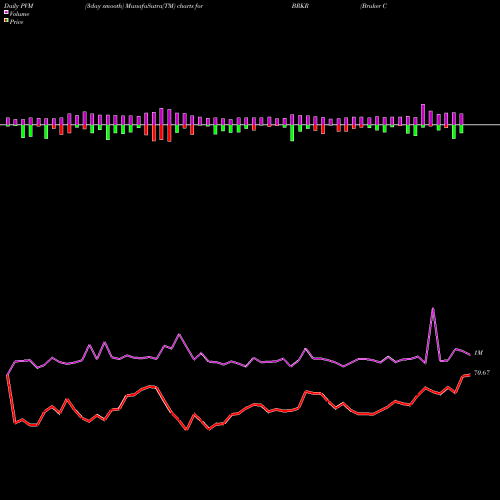Click the '(Bruker C' company name text

(x=373, y=6)
